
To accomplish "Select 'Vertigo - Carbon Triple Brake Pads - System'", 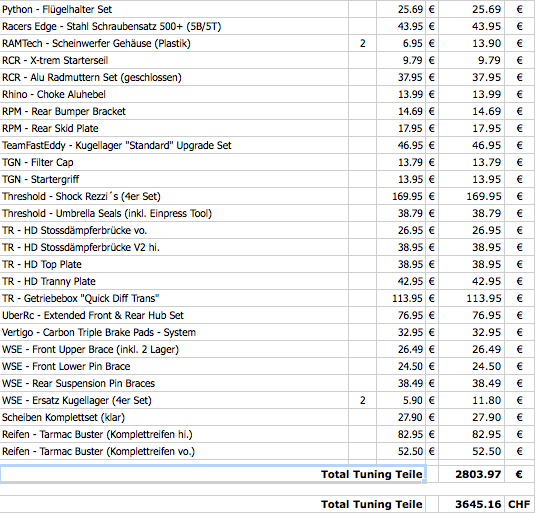I will pos(174,332).
